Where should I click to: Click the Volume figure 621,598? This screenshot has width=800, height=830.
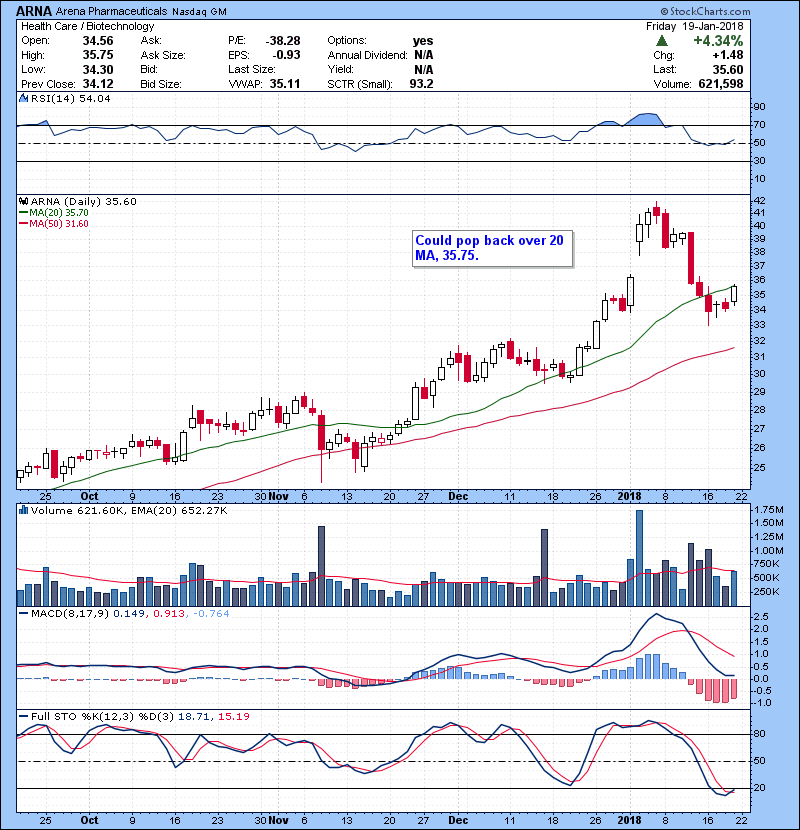[721, 84]
